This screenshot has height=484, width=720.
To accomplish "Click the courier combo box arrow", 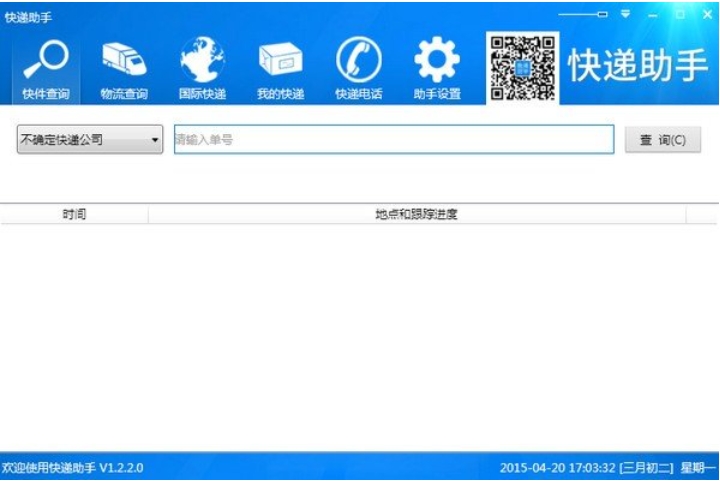I will 155,140.
